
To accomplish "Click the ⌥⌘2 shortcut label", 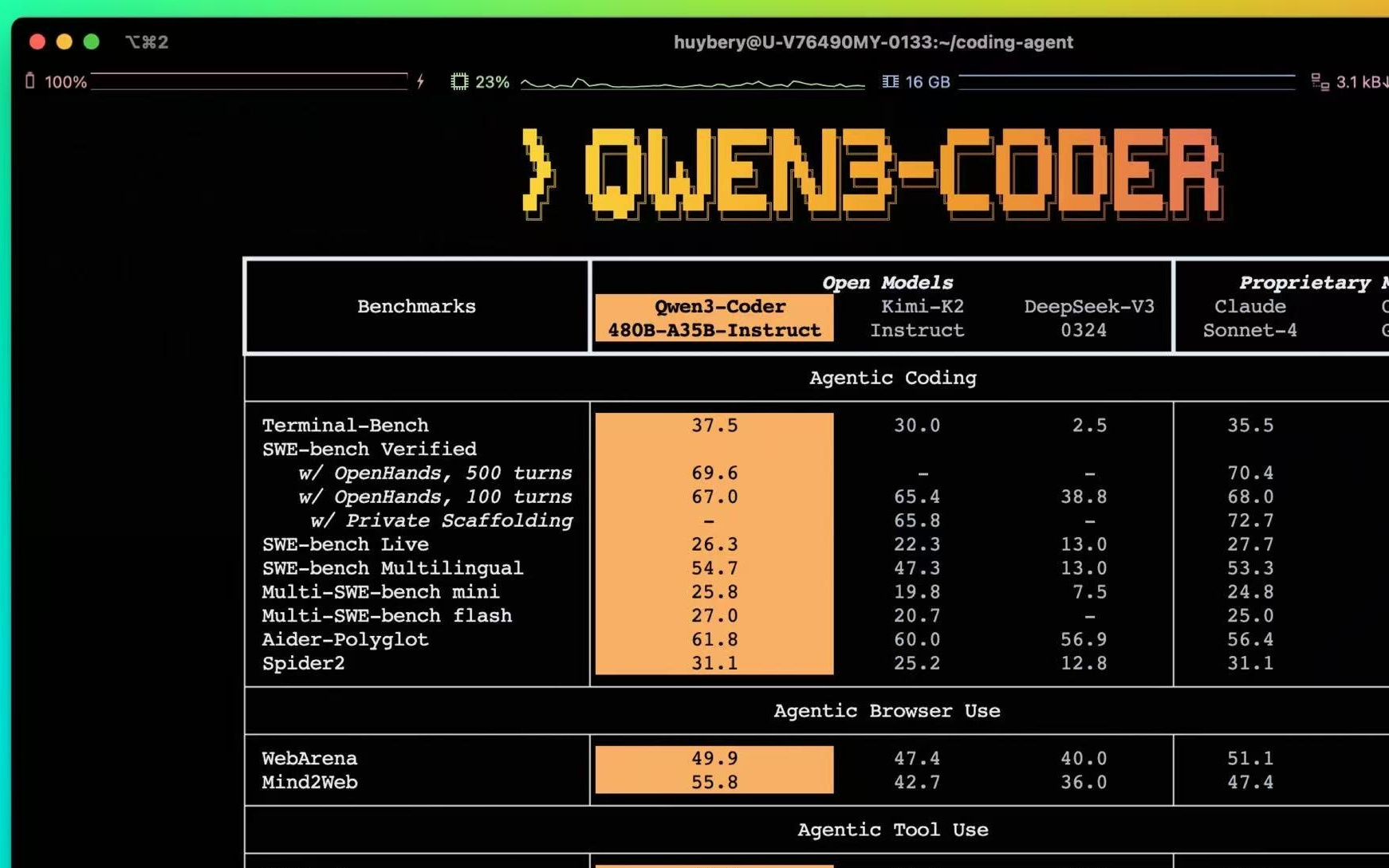I will click(x=147, y=41).
